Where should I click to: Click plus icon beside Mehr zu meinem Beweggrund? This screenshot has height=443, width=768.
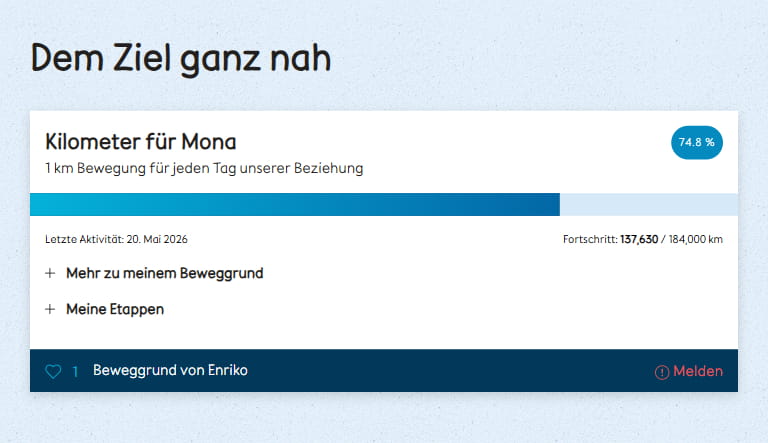[x=50, y=273]
